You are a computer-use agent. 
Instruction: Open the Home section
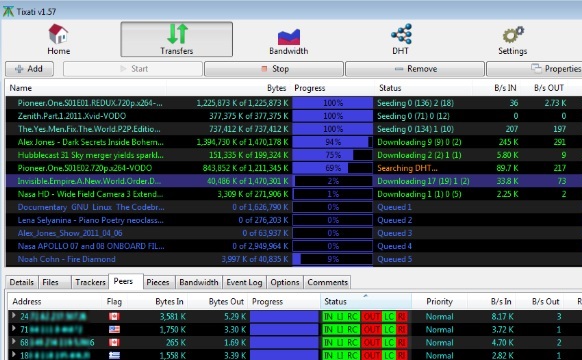58,39
